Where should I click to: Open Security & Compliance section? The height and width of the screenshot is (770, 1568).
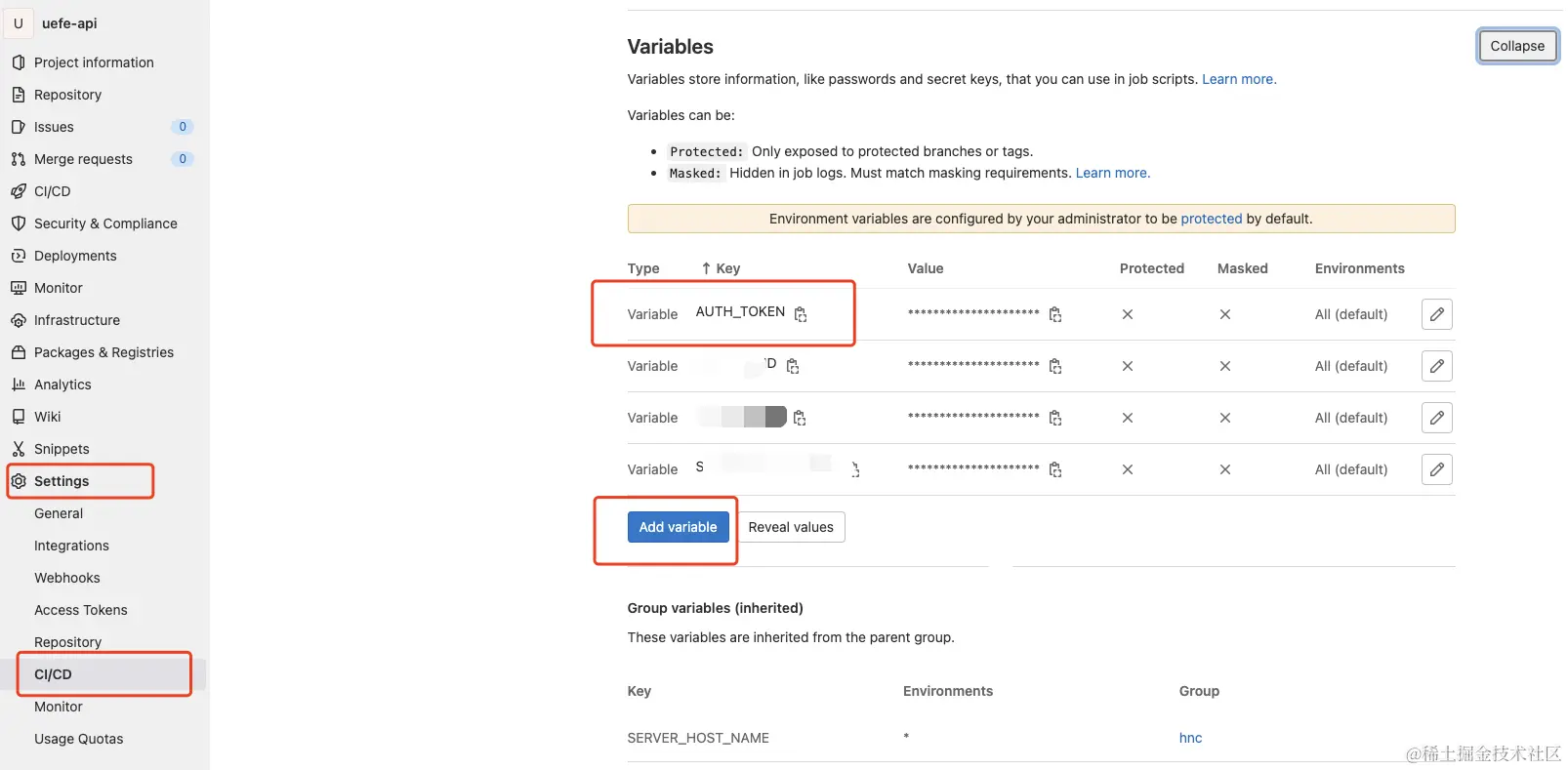click(105, 223)
